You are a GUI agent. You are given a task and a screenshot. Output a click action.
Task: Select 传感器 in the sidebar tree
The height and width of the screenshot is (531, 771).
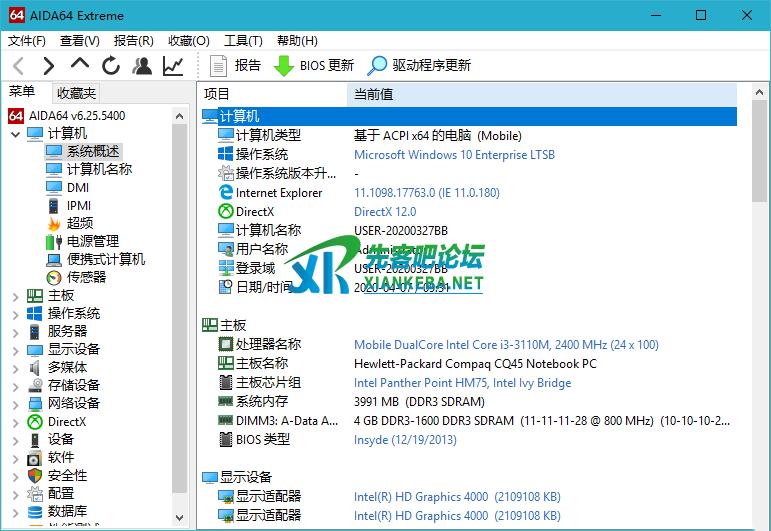click(86, 277)
